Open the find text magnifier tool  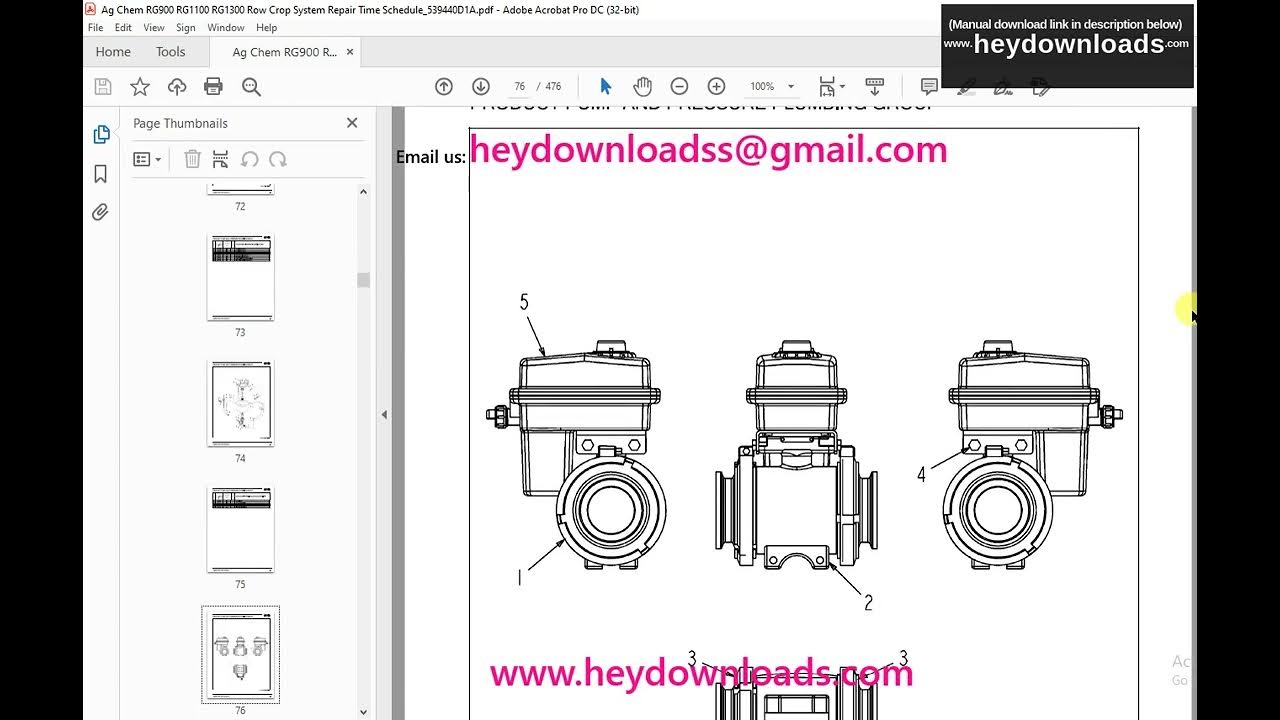tap(251, 87)
